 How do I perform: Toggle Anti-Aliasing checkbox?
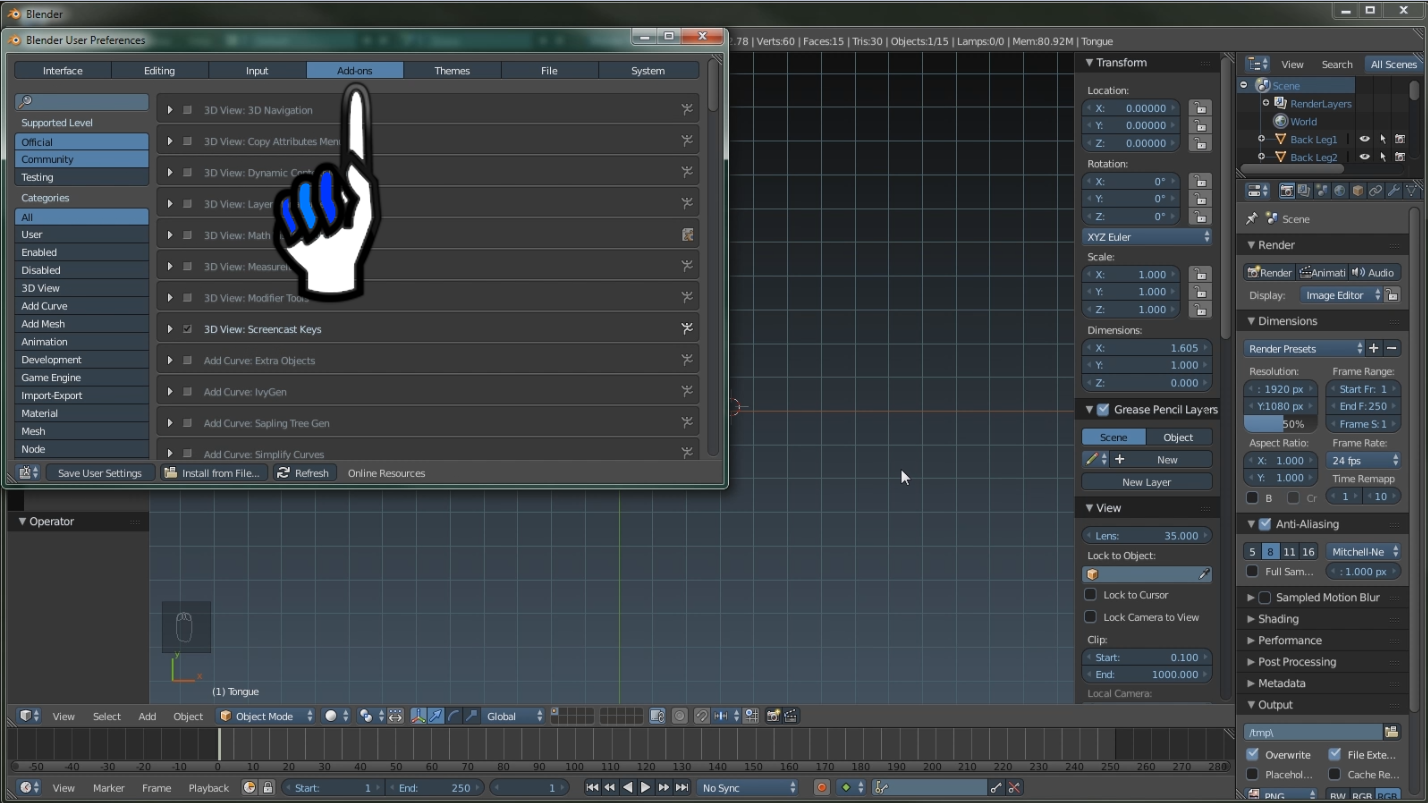1265,524
